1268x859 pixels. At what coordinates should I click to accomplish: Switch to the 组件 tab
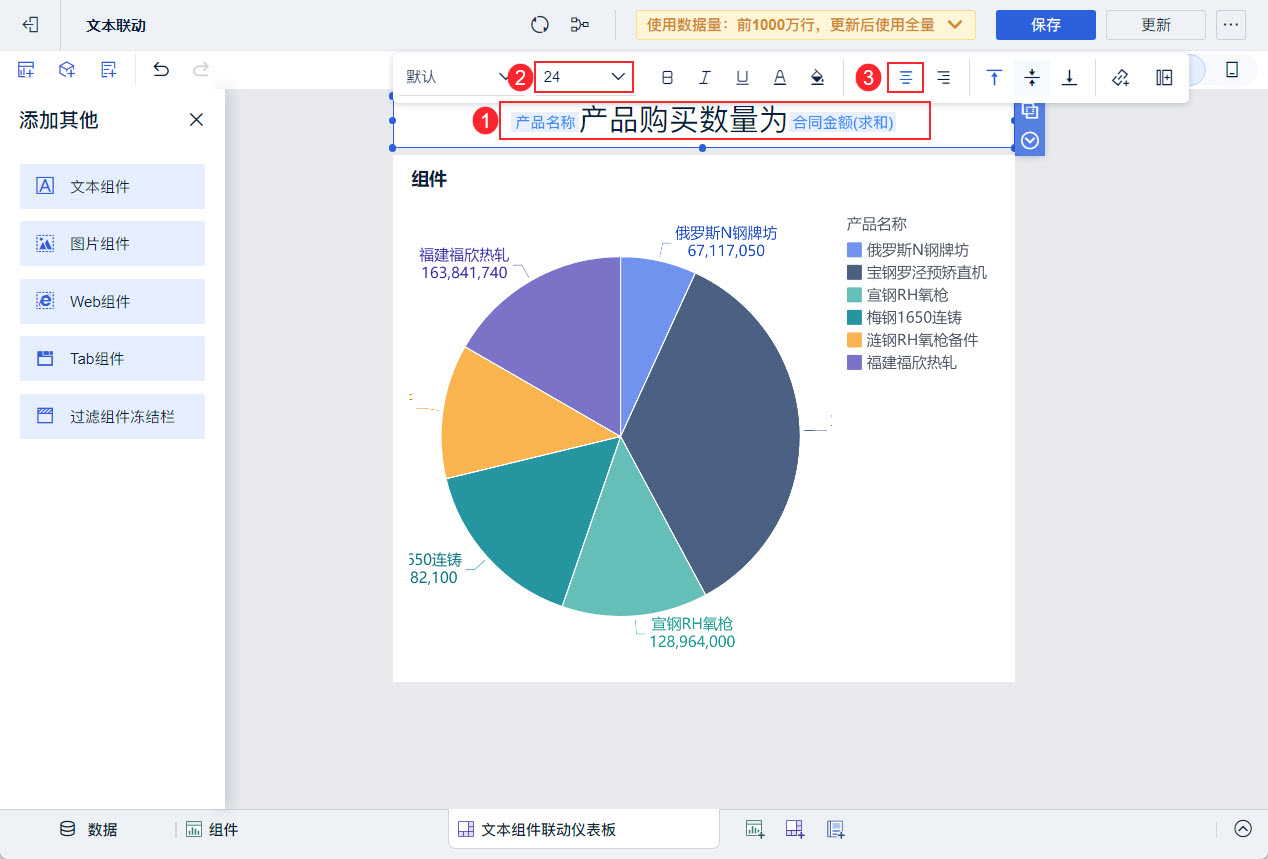(x=212, y=829)
